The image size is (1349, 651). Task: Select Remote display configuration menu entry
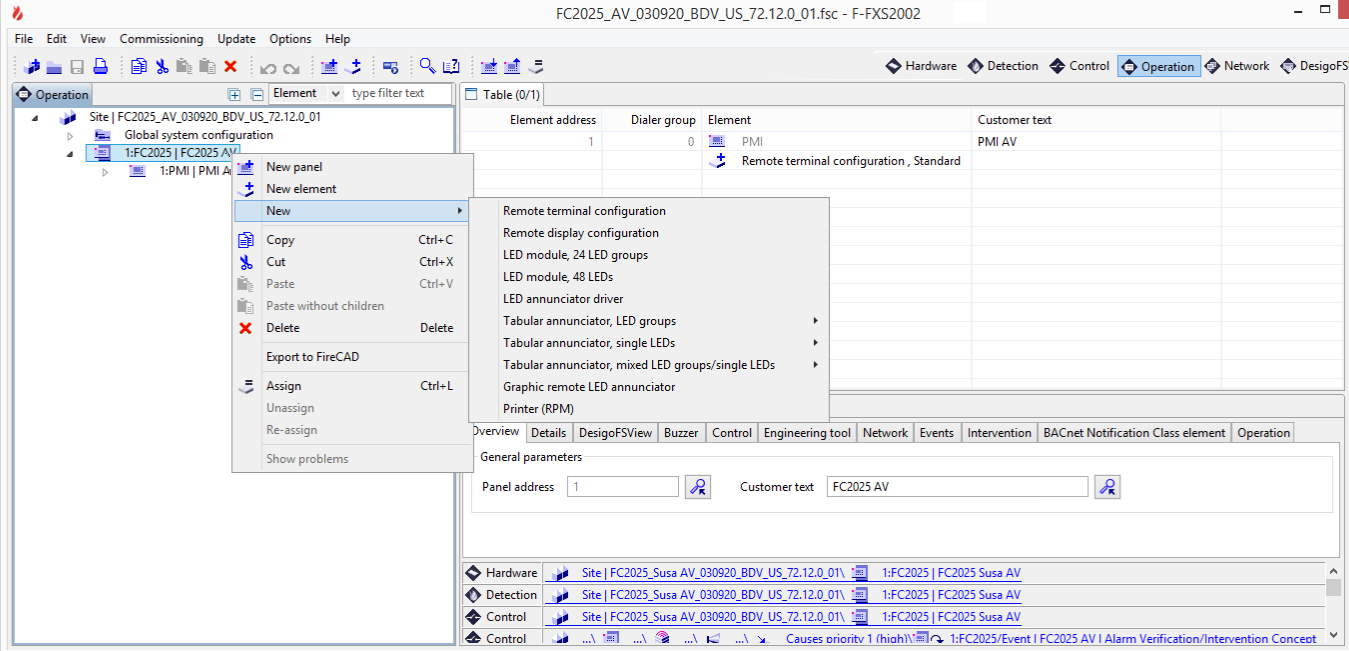[x=581, y=233]
